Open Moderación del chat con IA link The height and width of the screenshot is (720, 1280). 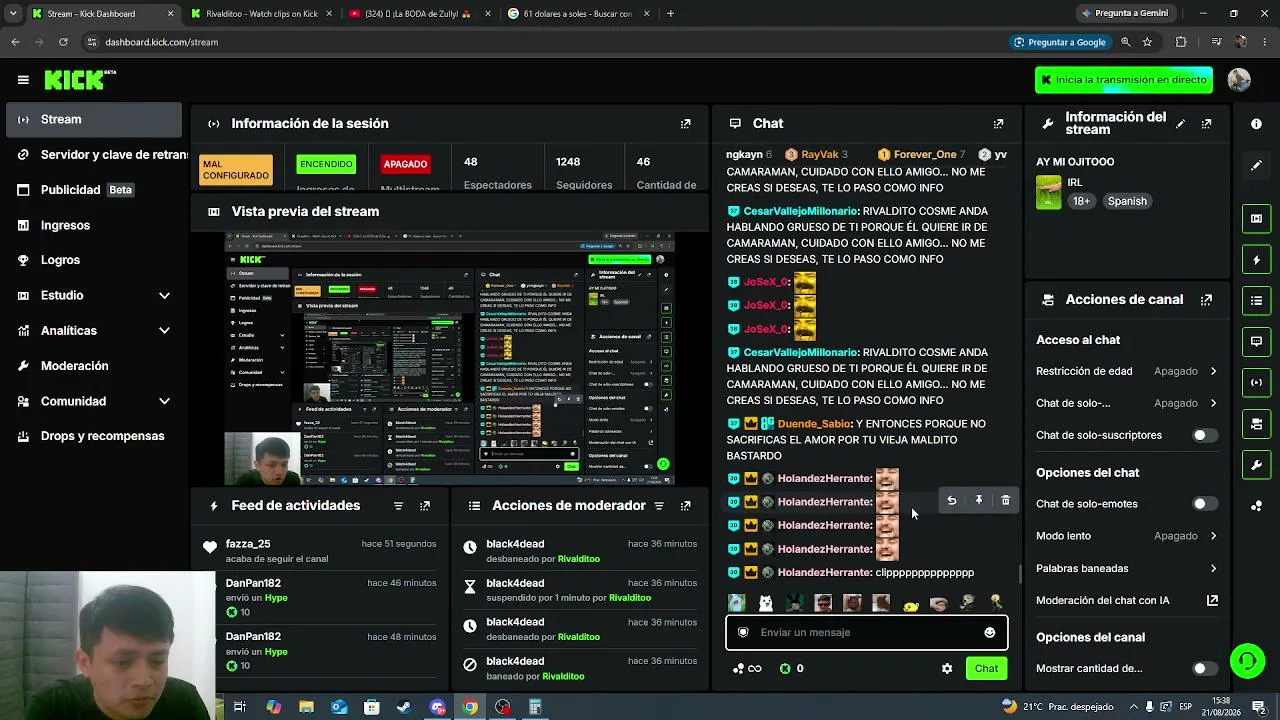coord(1127,601)
